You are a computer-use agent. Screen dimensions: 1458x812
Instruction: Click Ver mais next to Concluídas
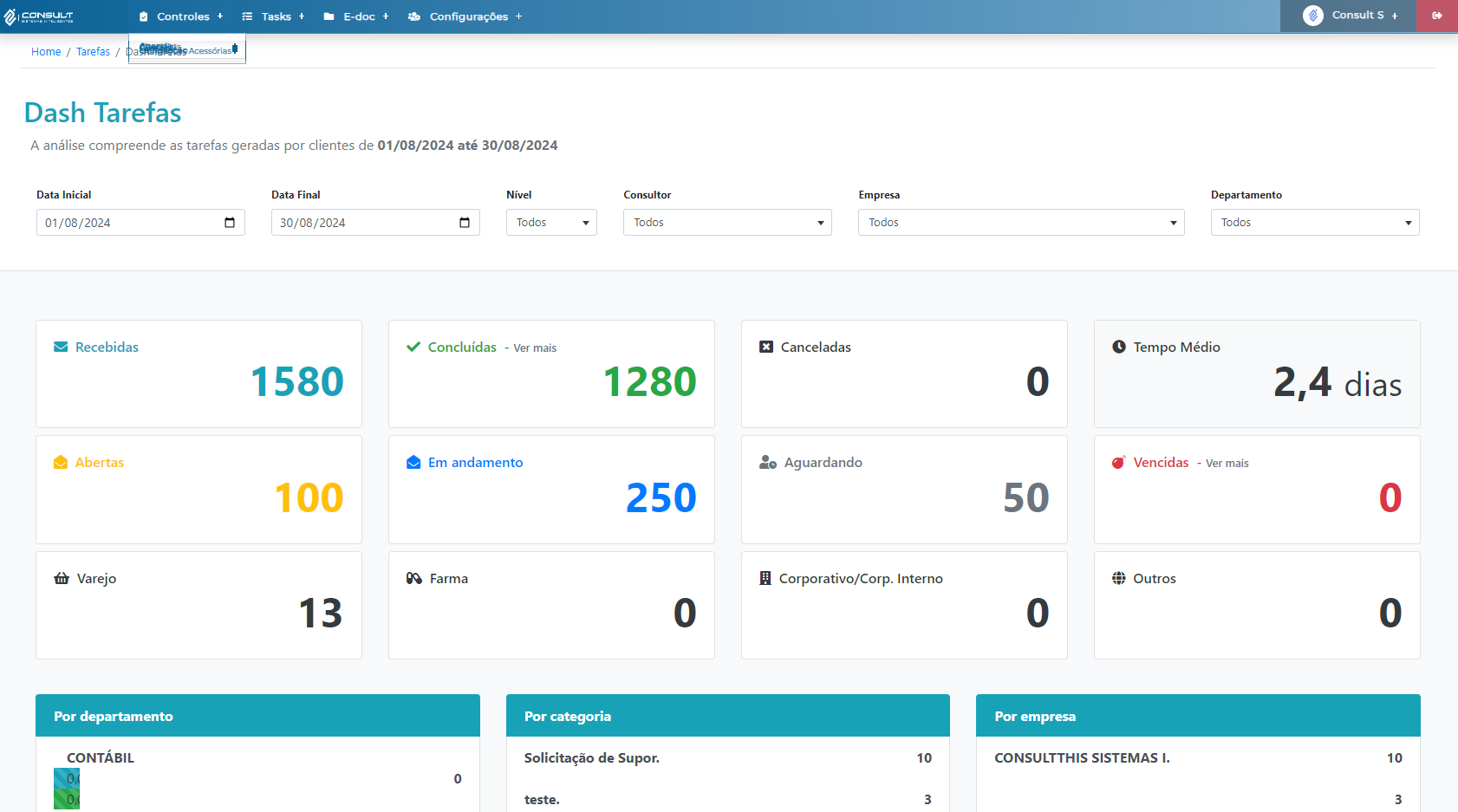coord(535,348)
